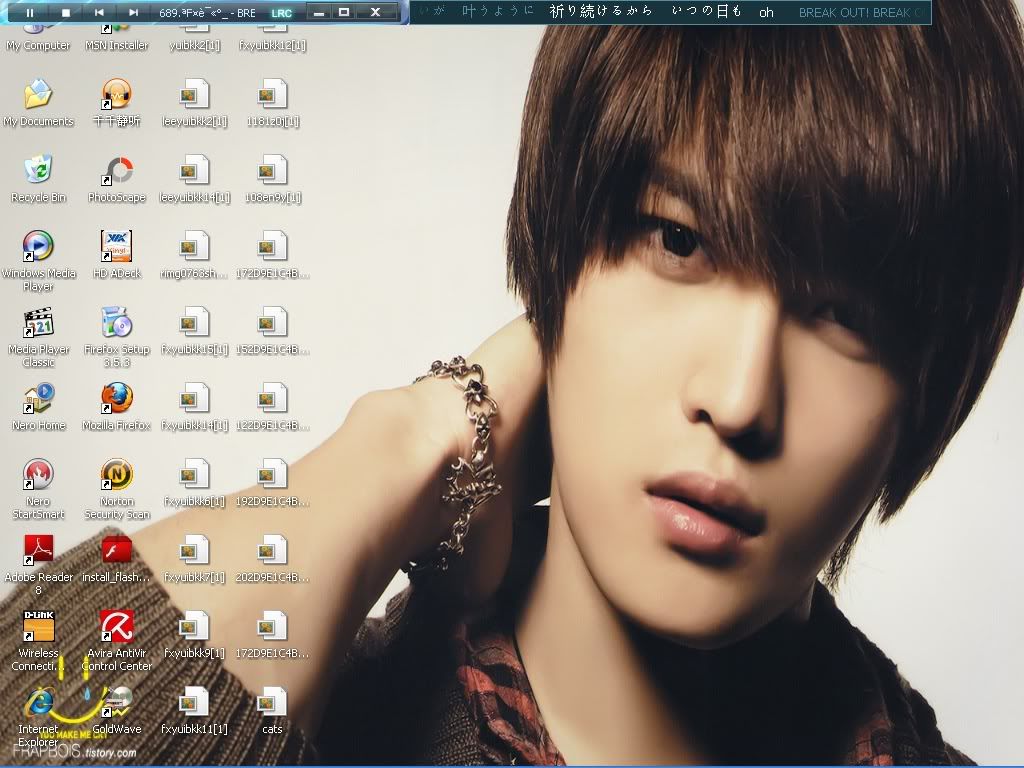Select the HD ADeck icon

click(117, 247)
